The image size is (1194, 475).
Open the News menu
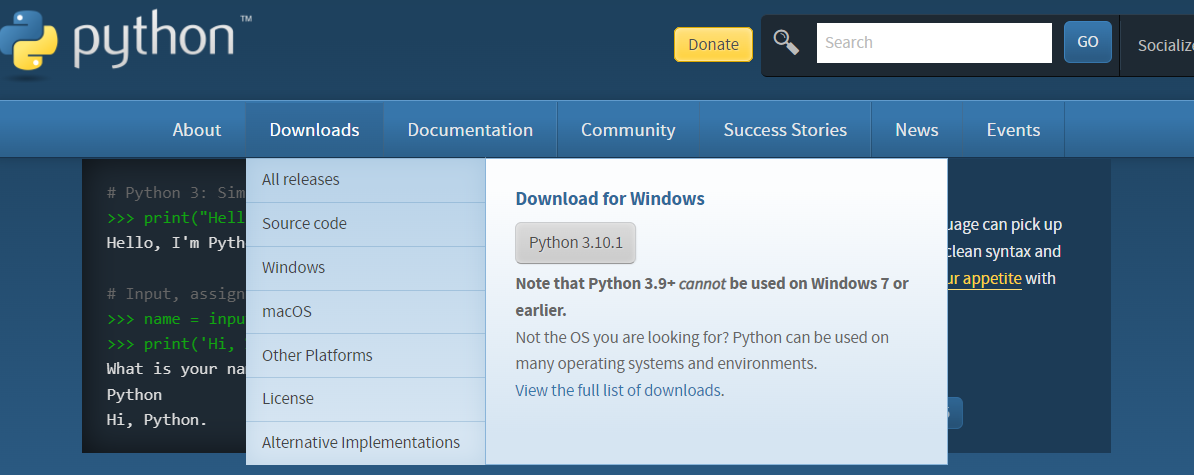(x=917, y=129)
